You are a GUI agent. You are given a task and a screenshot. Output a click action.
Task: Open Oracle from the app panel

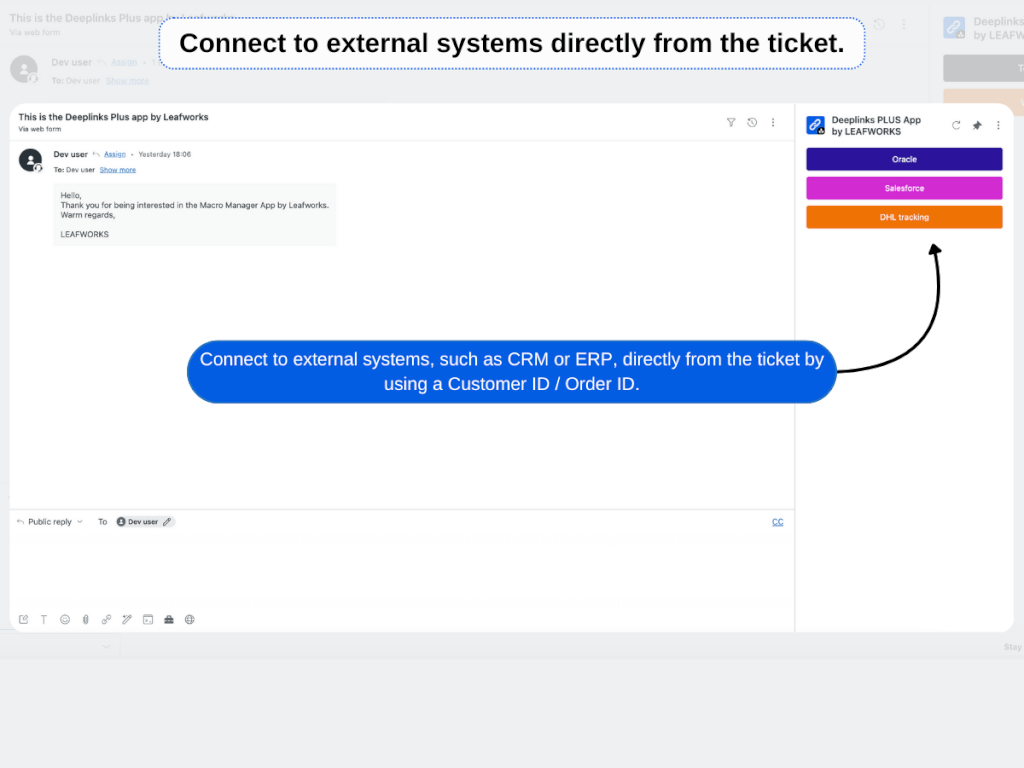pos(903,159)
